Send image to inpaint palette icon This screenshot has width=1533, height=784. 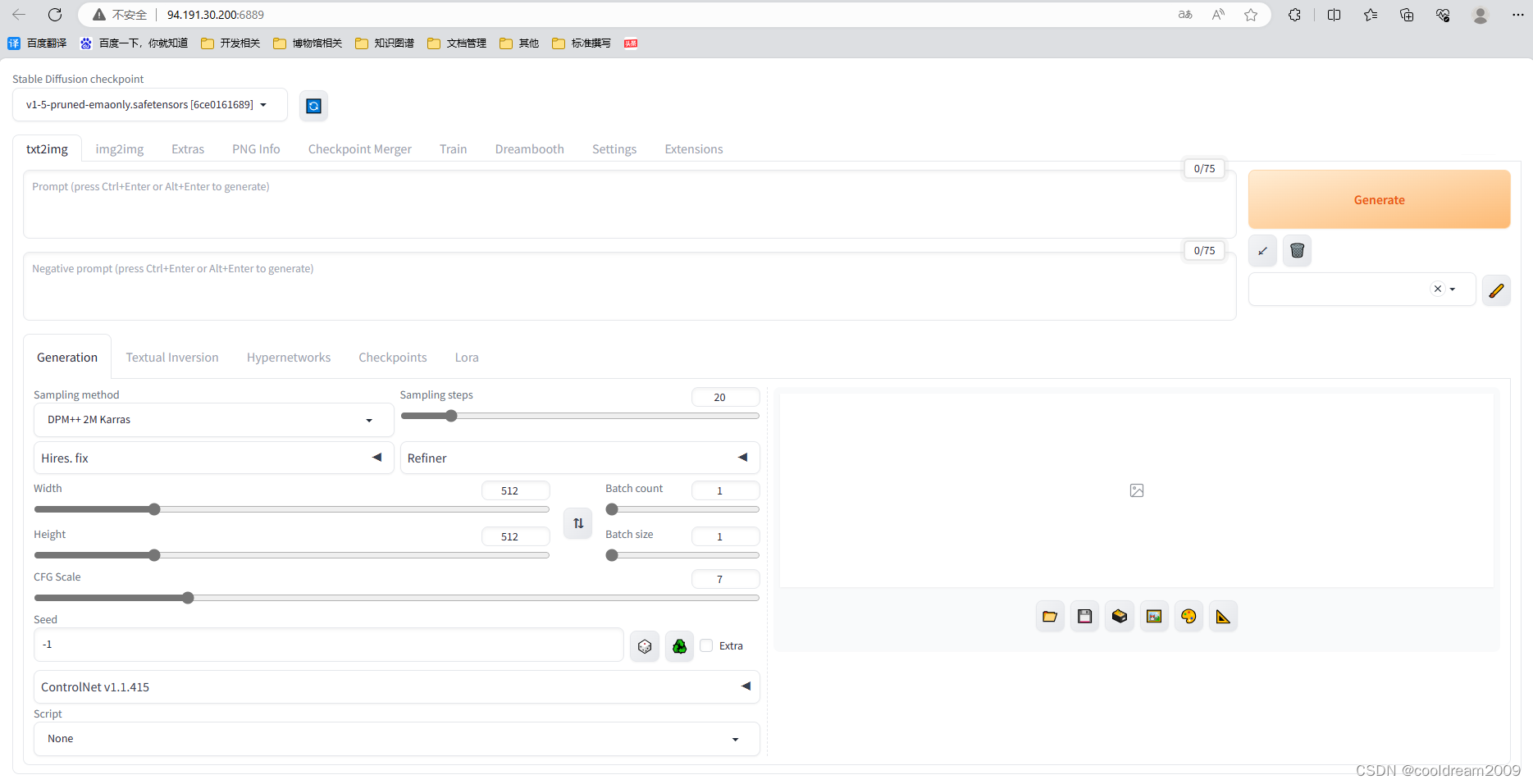click(x=1189, y=617)
